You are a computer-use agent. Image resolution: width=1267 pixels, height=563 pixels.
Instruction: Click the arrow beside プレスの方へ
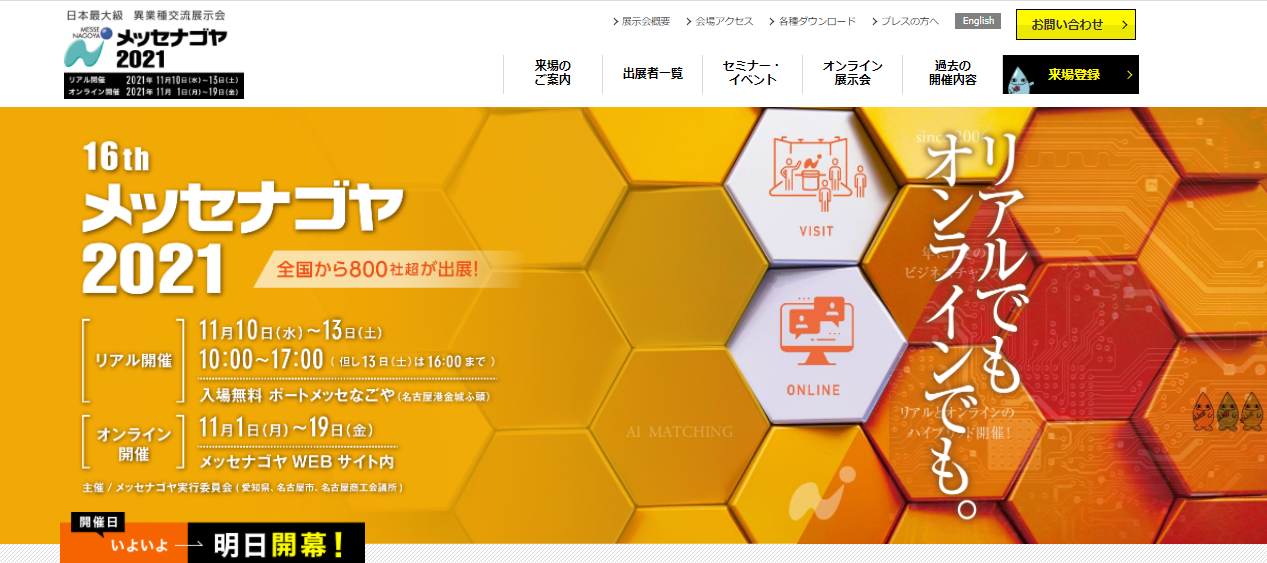coord(875,22)
